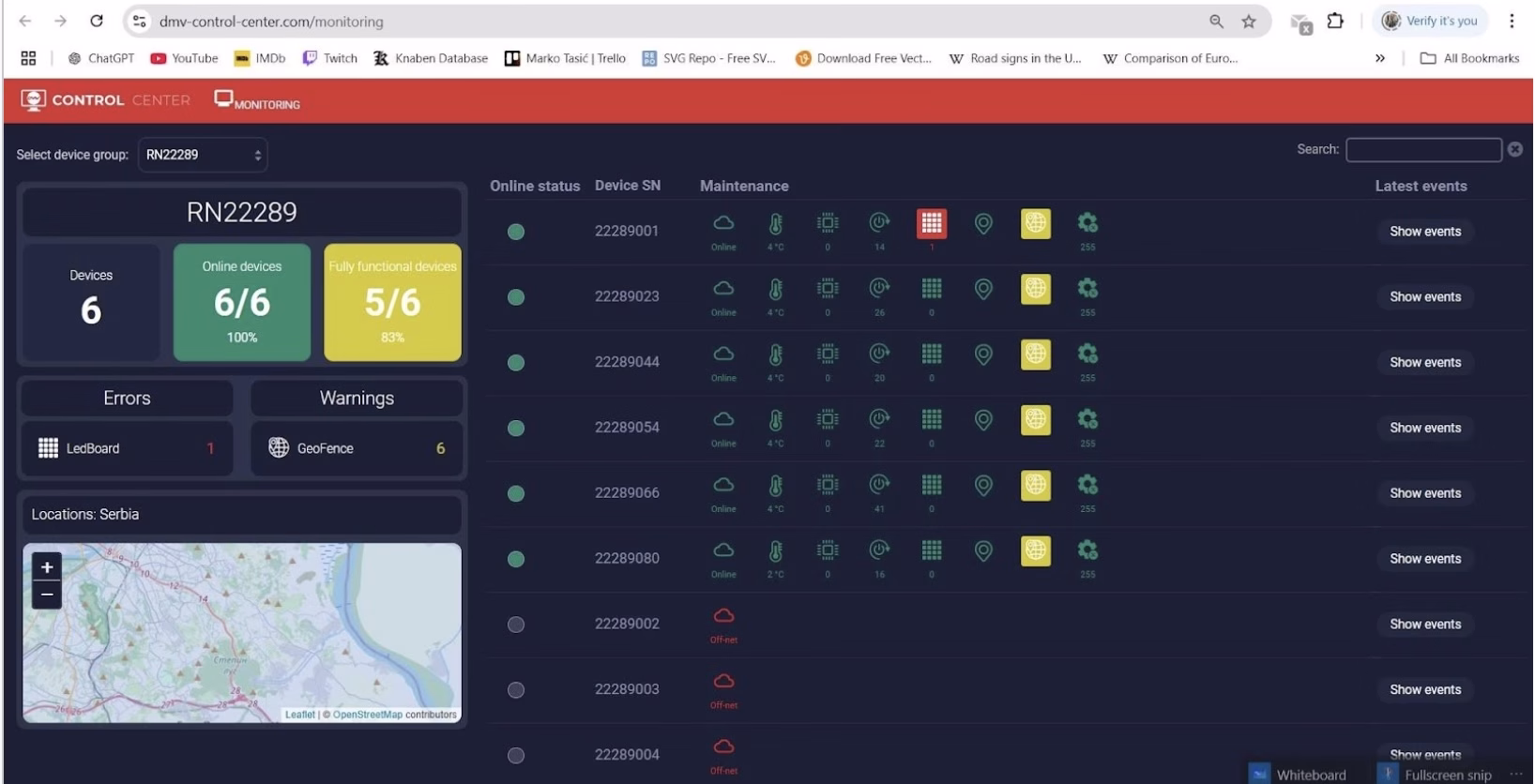The image size is (1535, 784).
Task: Click the red off-net cloud icon for device 22289002
Action: tap(723, 616)
